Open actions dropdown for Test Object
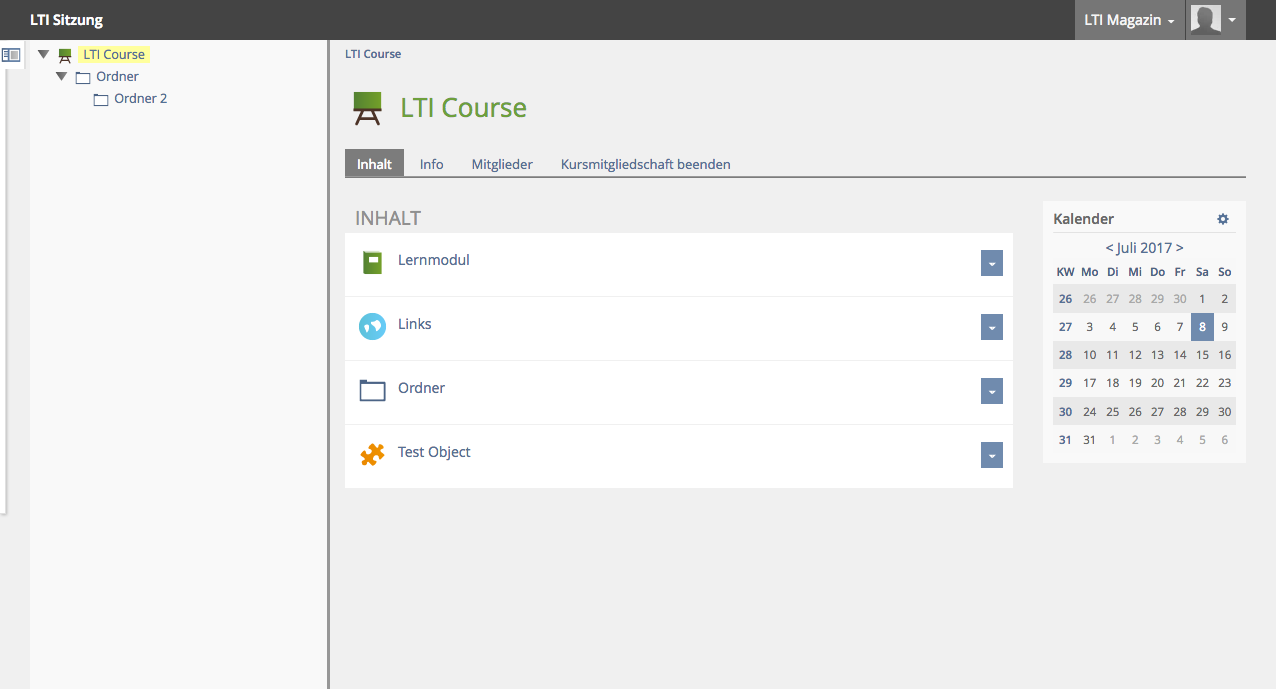Viewport: 1276px width, 689px height. point(992,456)
